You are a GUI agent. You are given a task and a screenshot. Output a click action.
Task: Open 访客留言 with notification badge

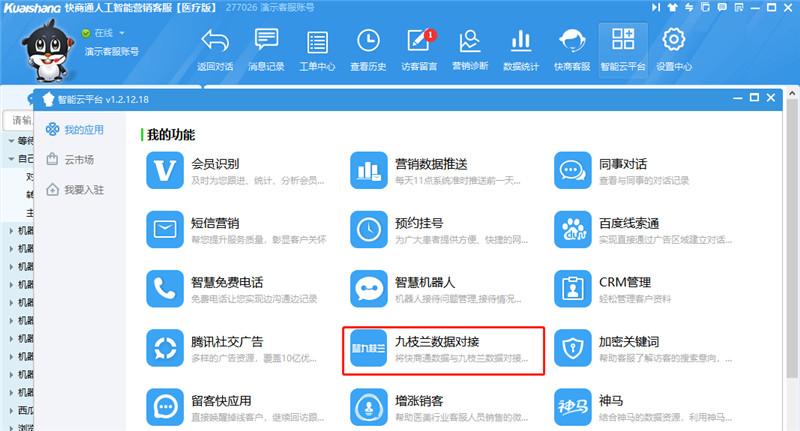417,48
